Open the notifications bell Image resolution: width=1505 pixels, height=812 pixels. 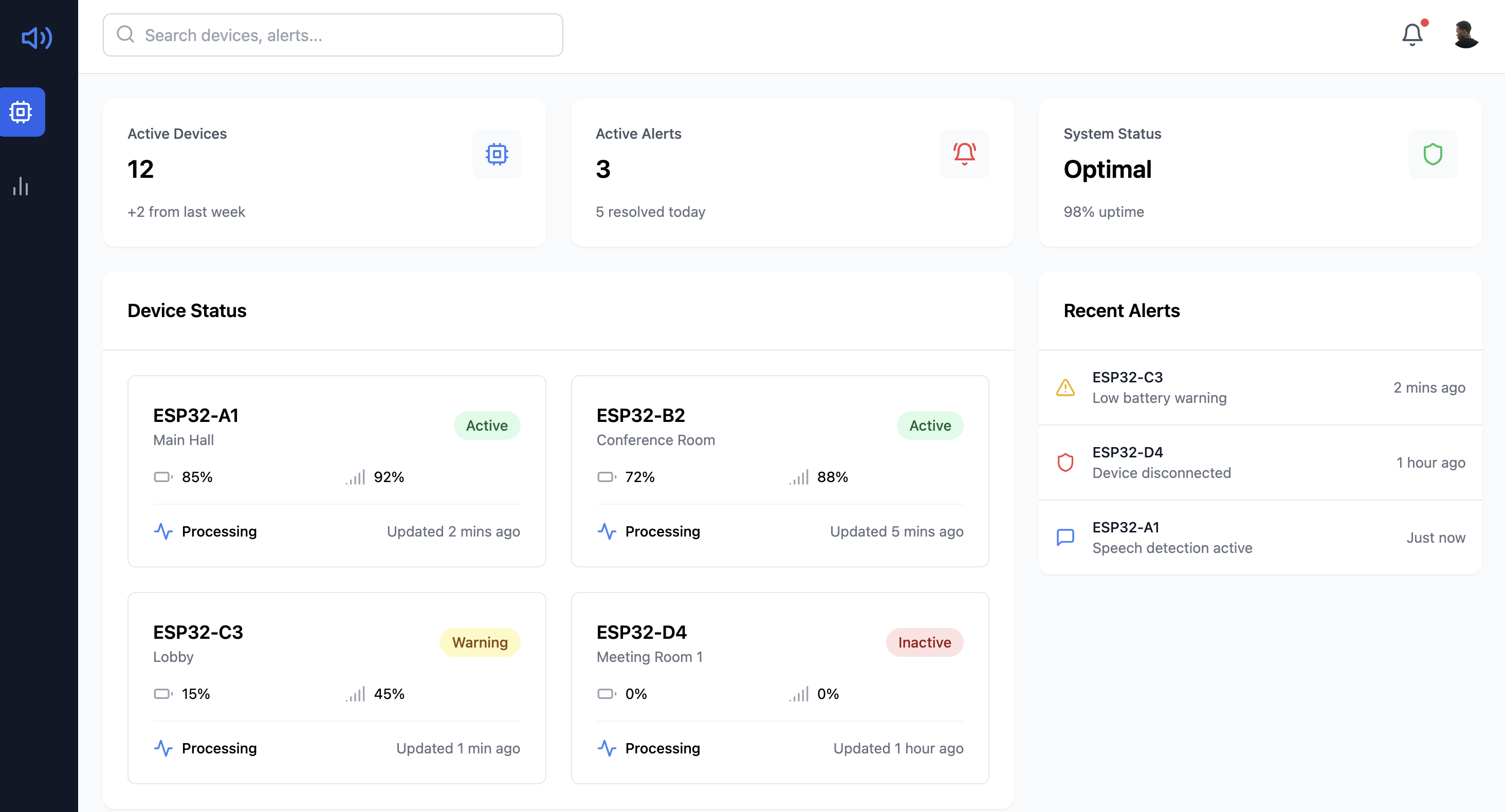1412,35
